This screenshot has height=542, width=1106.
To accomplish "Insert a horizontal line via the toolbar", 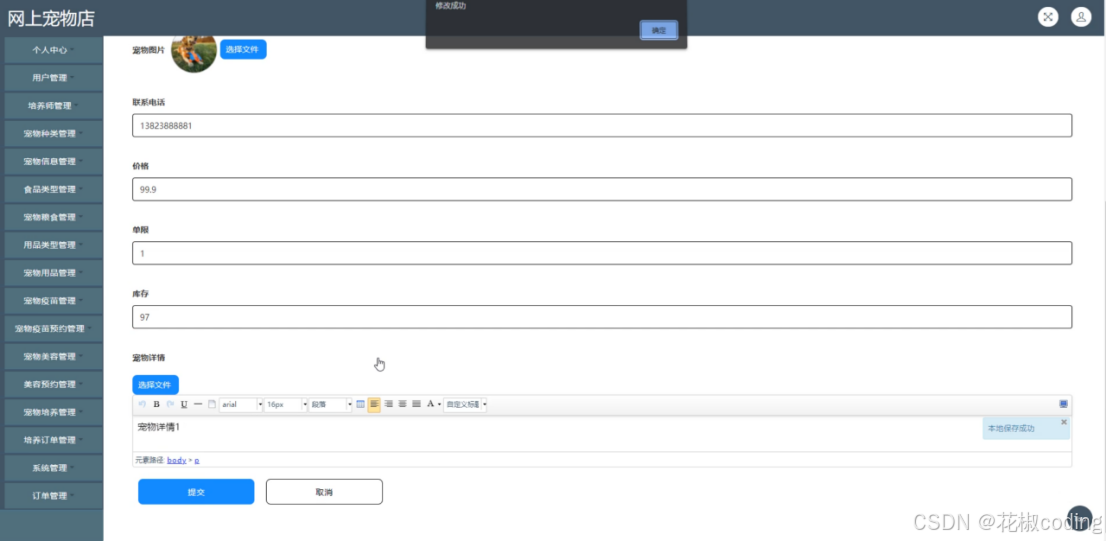I will (x=198, y=404).
